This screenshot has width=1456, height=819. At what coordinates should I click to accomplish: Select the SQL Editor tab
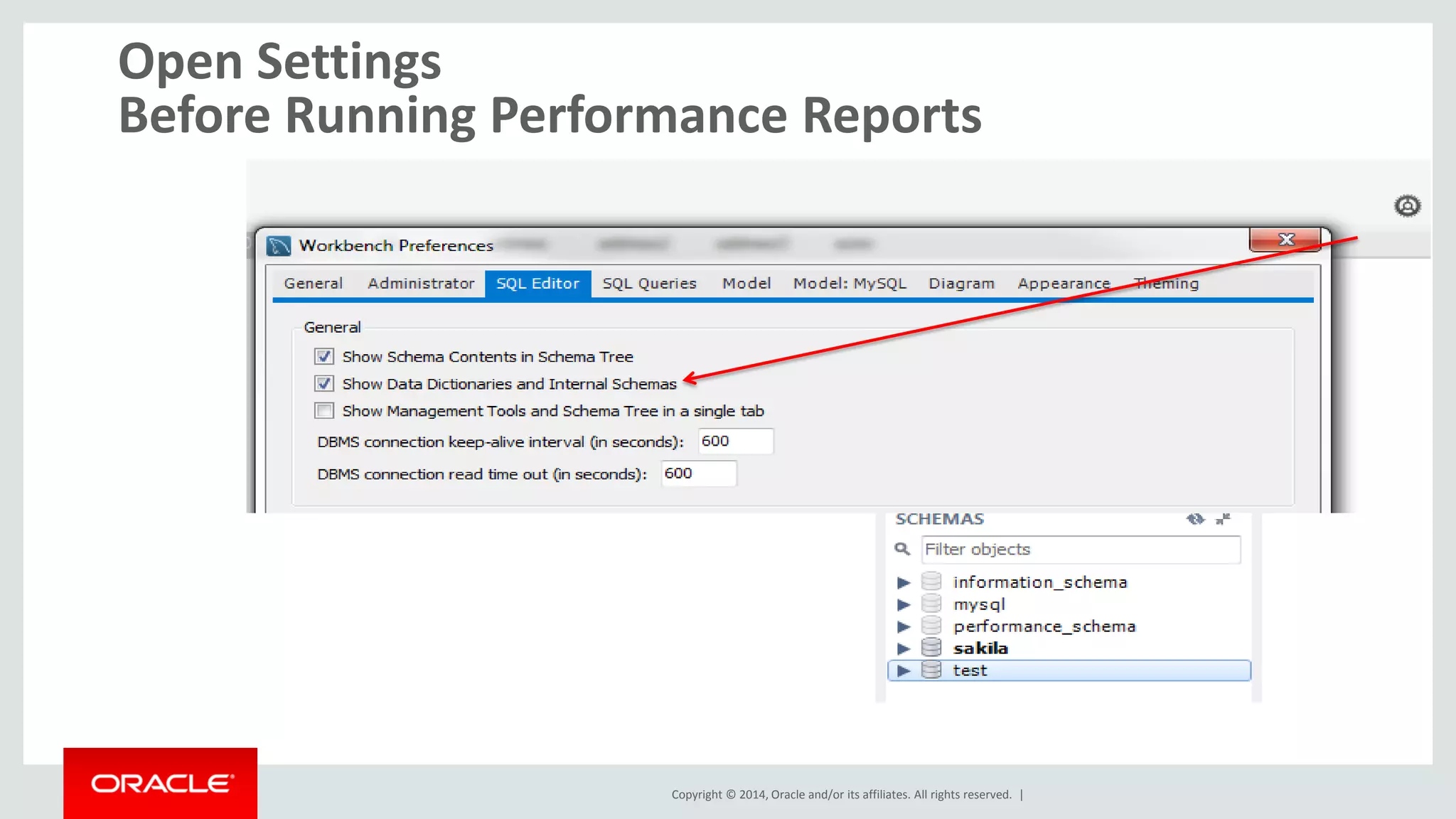point(538,284)
